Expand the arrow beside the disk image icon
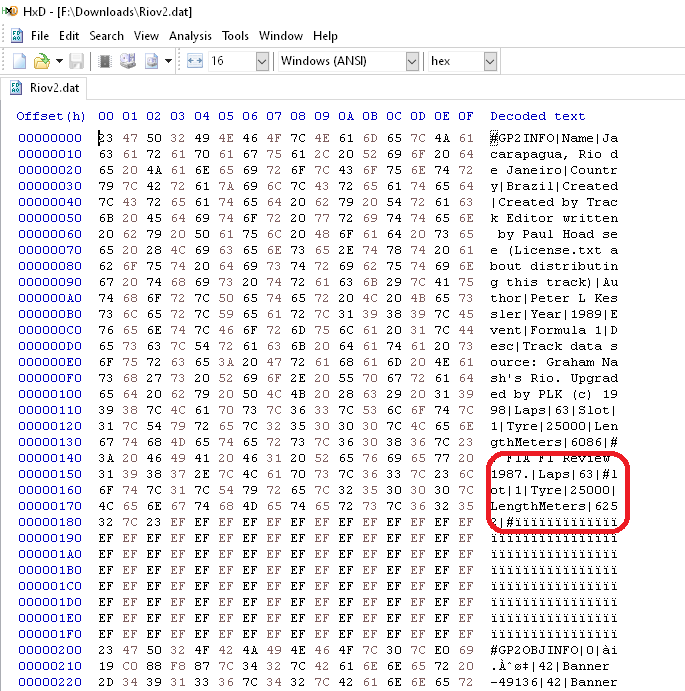The height and width of the screenshot is (691, 685). [x=168, y=61]
